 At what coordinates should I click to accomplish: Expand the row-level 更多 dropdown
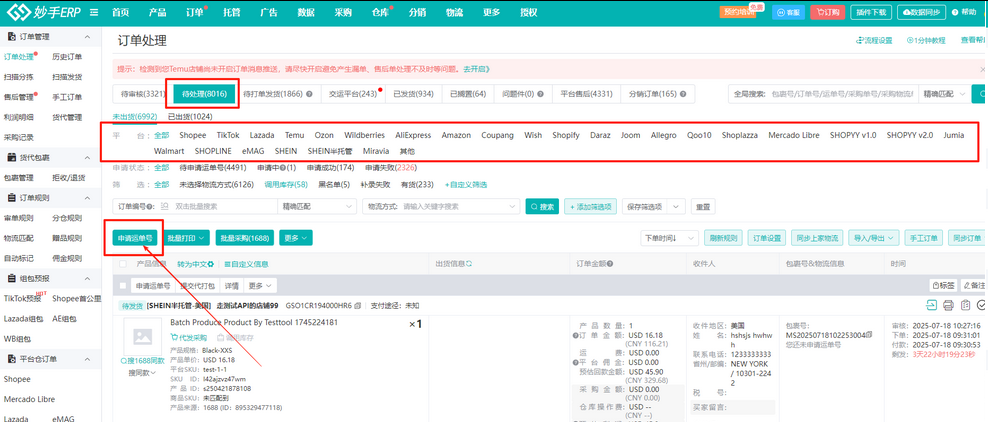tap(260, 285)
